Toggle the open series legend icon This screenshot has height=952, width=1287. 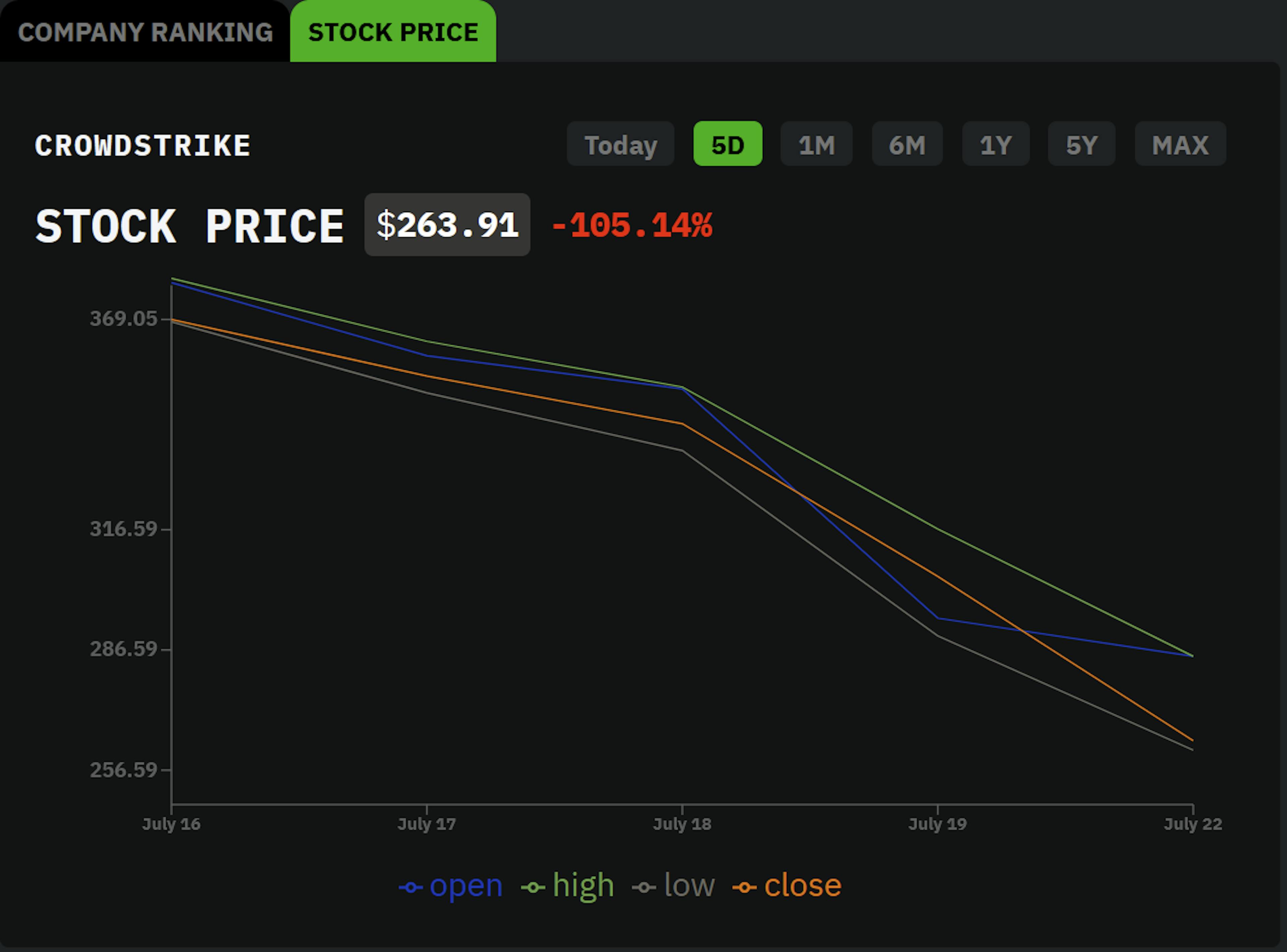coord(410,887)
